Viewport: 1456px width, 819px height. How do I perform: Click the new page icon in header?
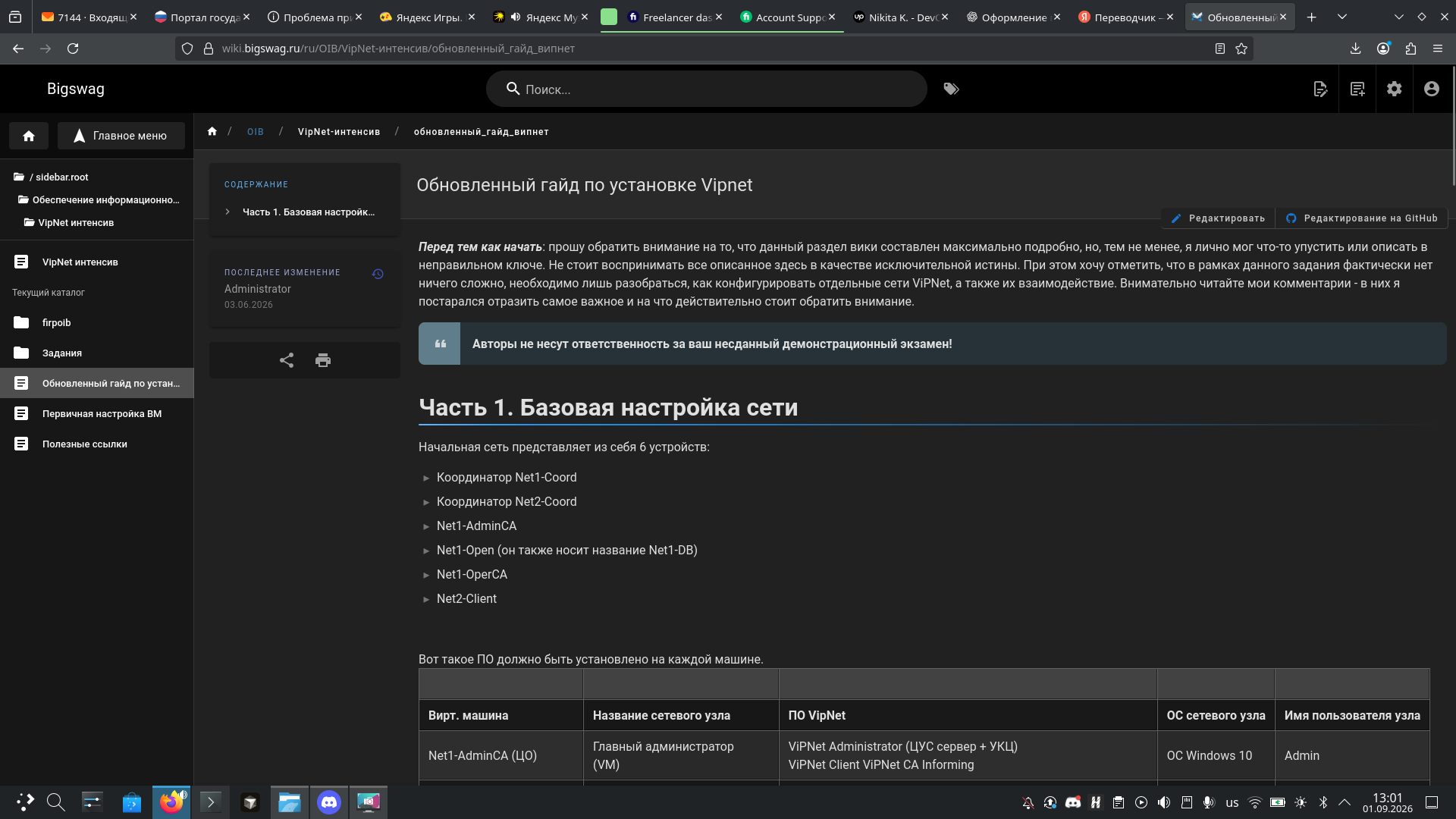1357,89
